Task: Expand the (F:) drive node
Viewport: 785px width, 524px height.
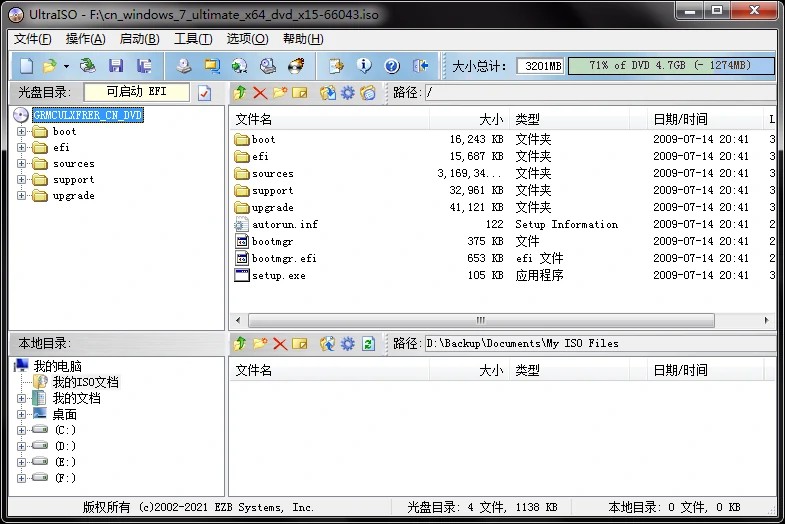Action: (21, 478)
